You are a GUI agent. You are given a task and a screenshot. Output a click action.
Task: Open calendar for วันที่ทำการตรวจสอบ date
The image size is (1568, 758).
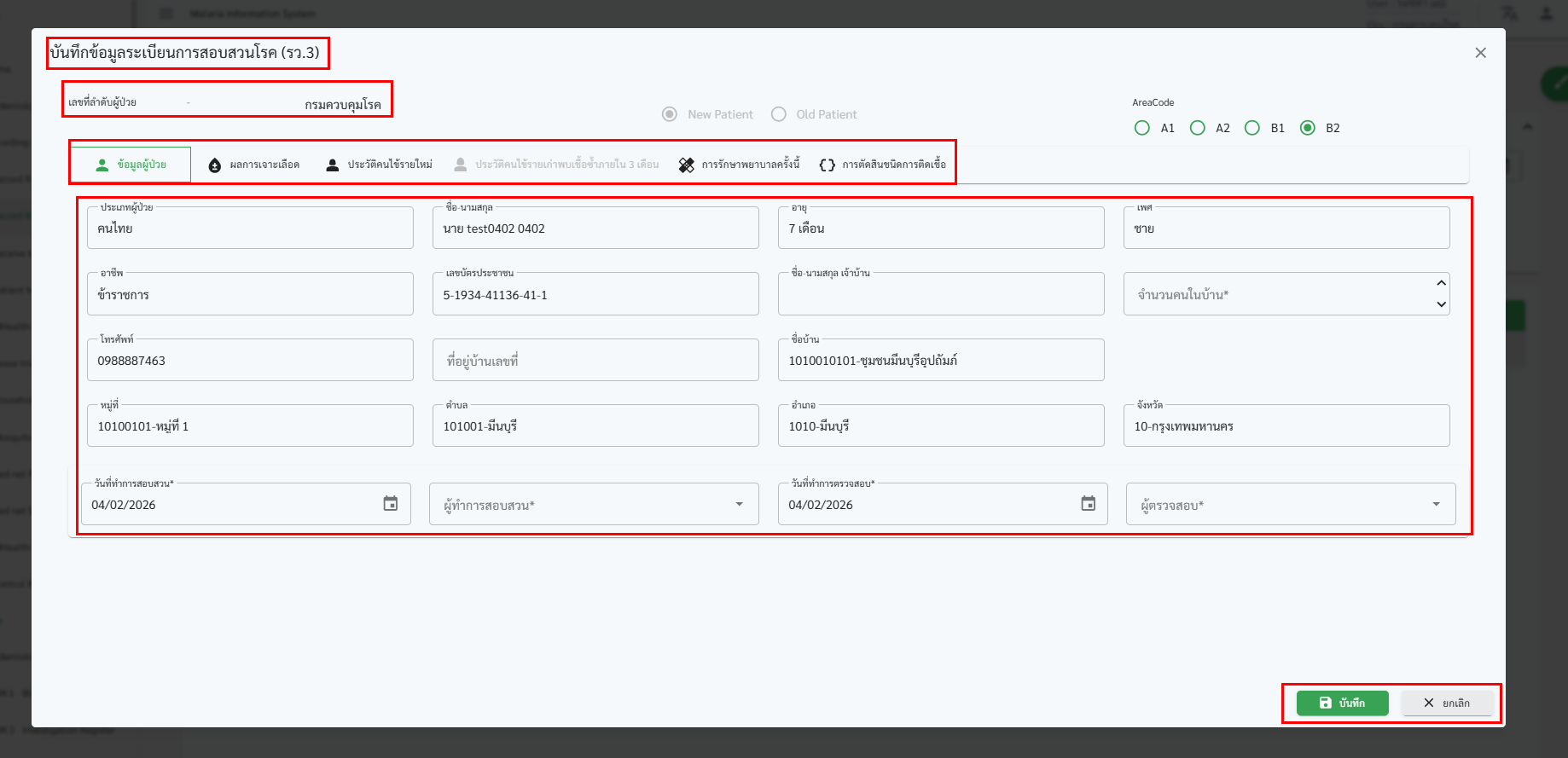1088,504
